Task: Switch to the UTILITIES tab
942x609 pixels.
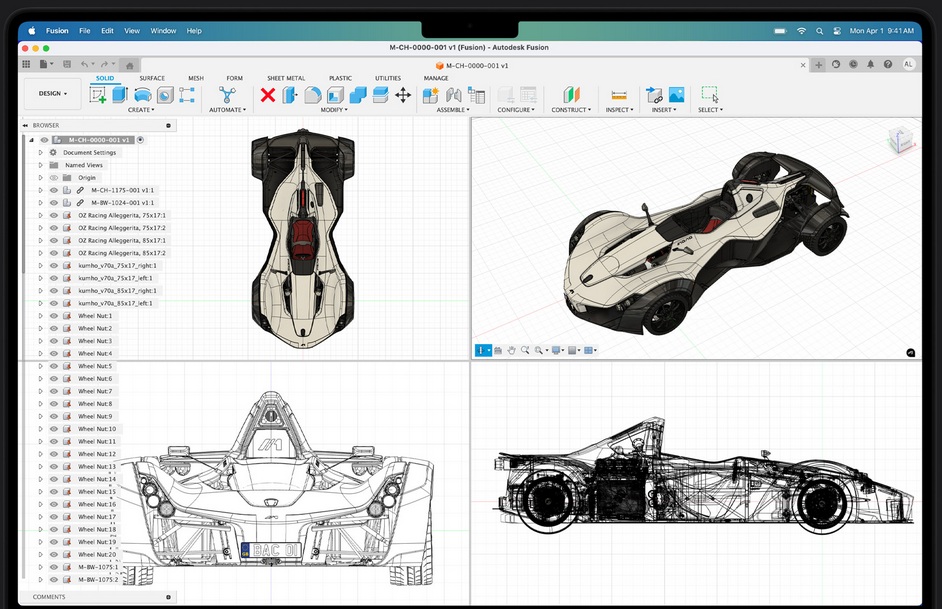Action: [x=388, y=78]
